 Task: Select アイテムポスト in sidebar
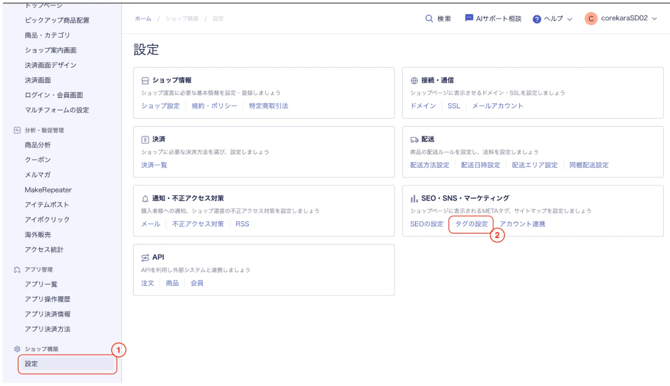pos(47,204)
